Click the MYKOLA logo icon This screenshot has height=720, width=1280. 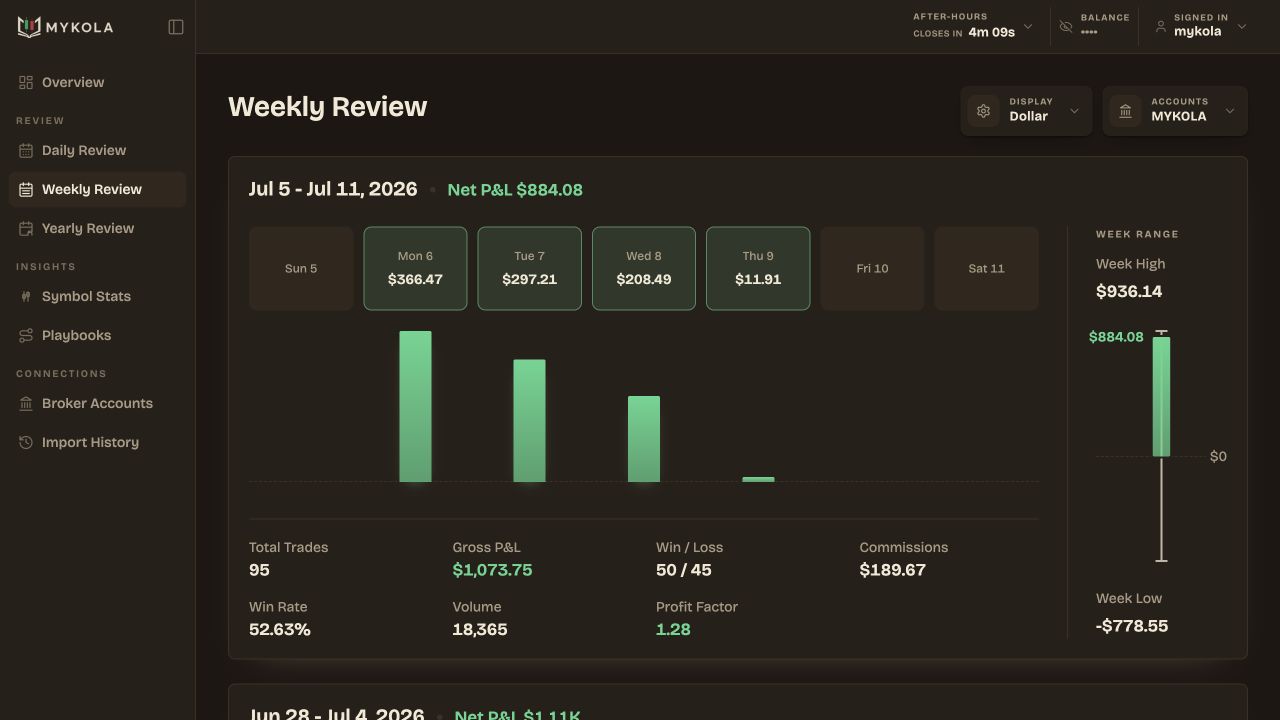[x=29, y=27]
